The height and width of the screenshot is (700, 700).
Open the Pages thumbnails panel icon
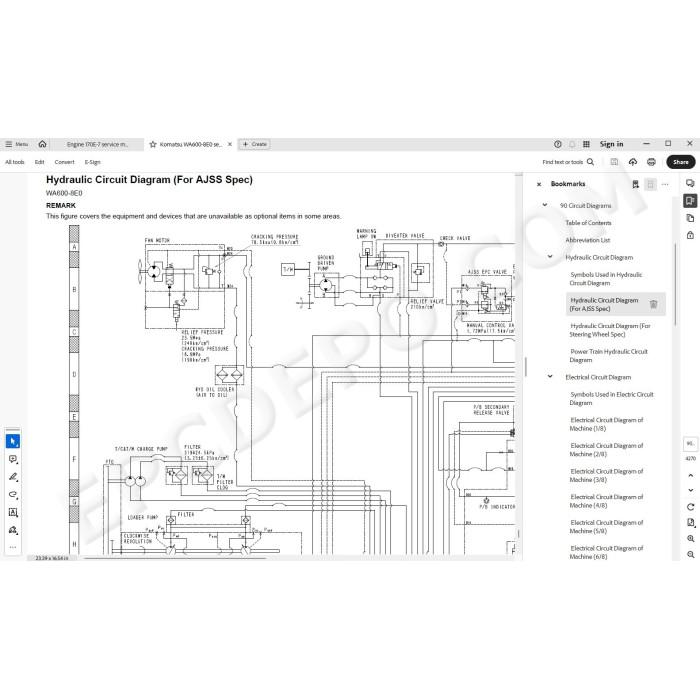pos(690,218)
